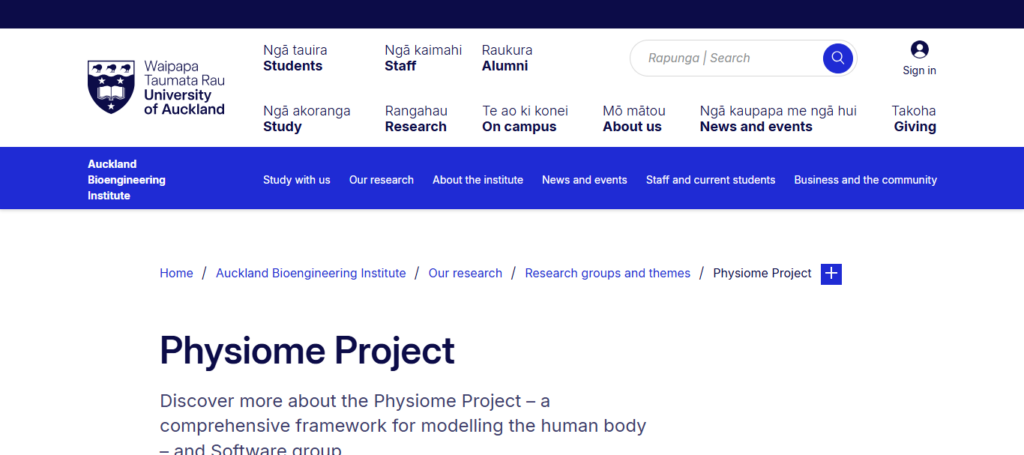Select News and events in blue bar

[x=584, y=180]
